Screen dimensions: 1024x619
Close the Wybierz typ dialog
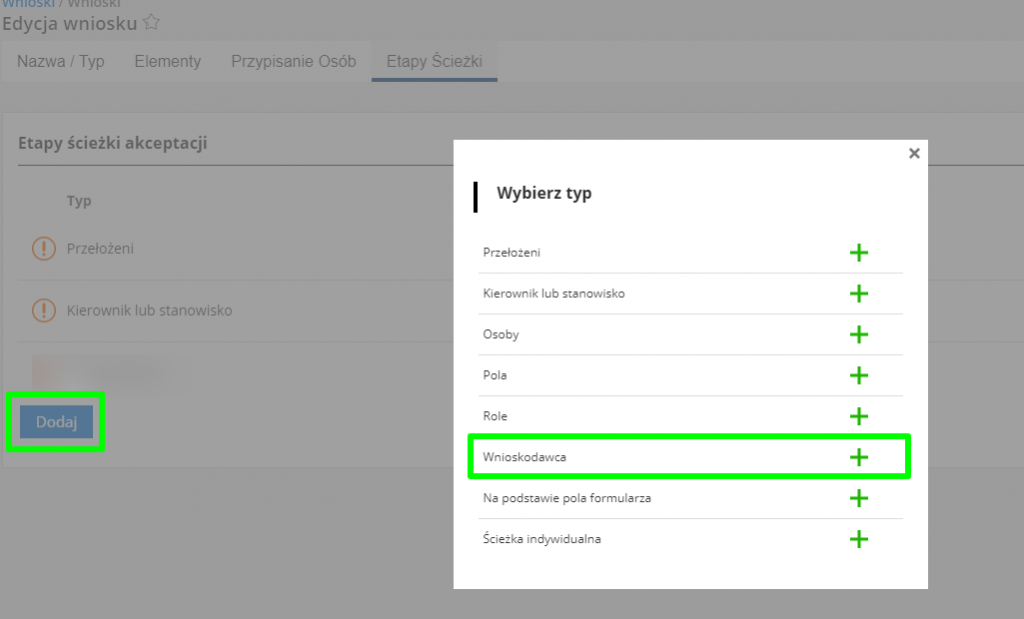click(914, 153)
